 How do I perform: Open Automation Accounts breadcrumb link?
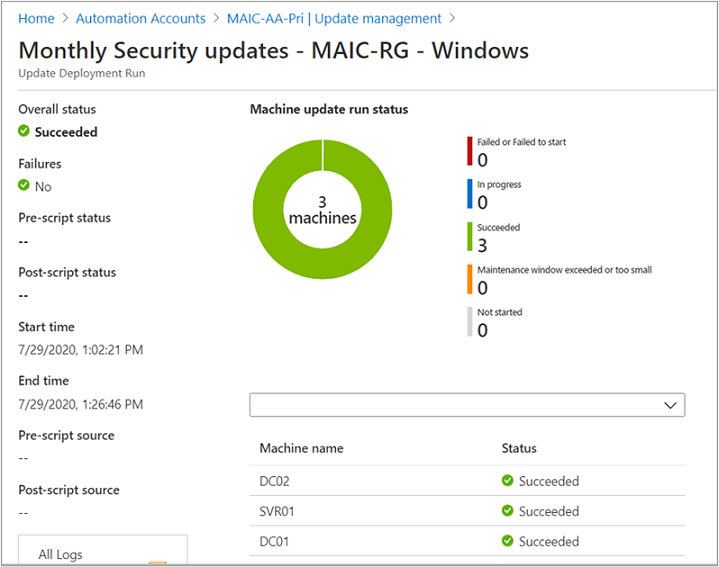click(141, 18)
